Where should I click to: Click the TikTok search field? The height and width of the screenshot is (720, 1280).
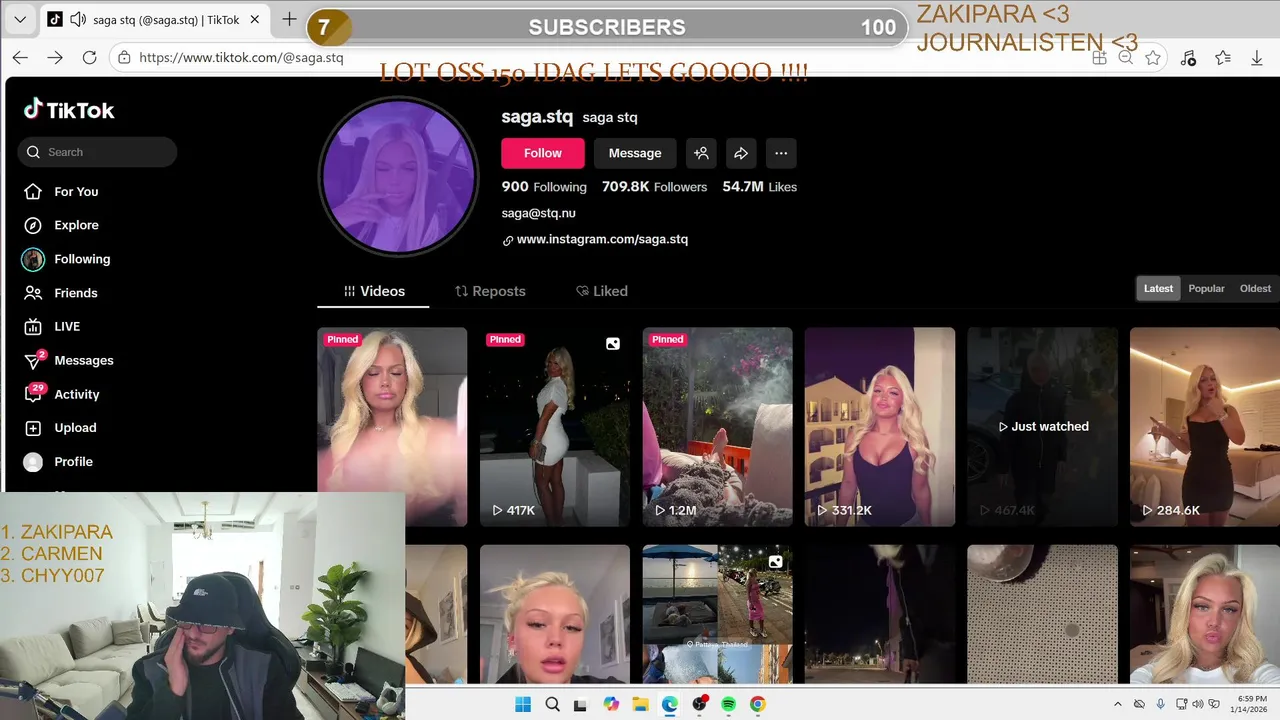(97, 152)
